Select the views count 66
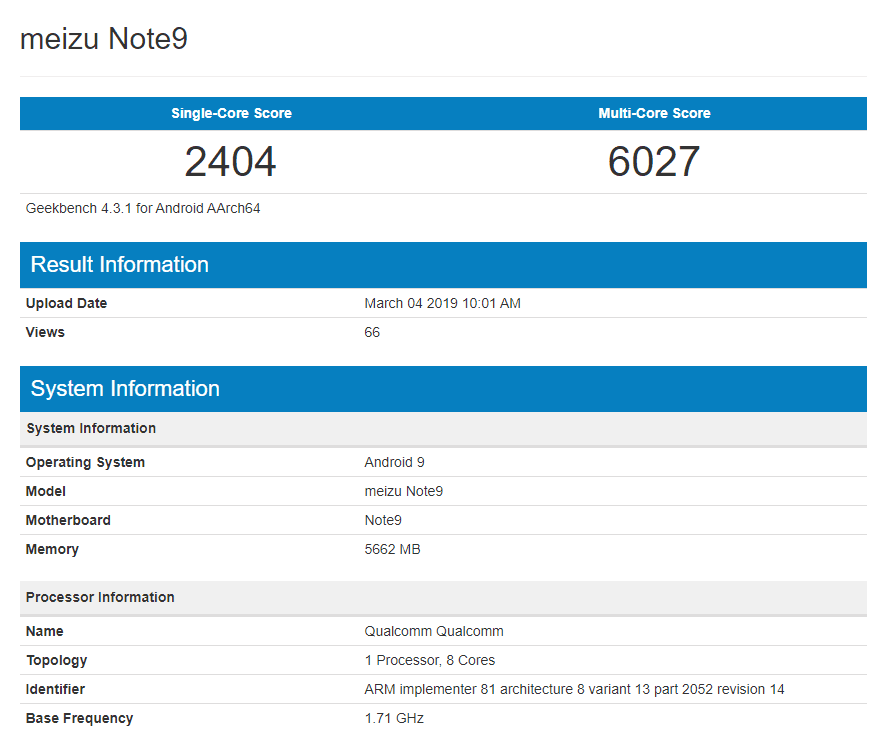This screenshot has height=747, width=875. coord(372,332)
